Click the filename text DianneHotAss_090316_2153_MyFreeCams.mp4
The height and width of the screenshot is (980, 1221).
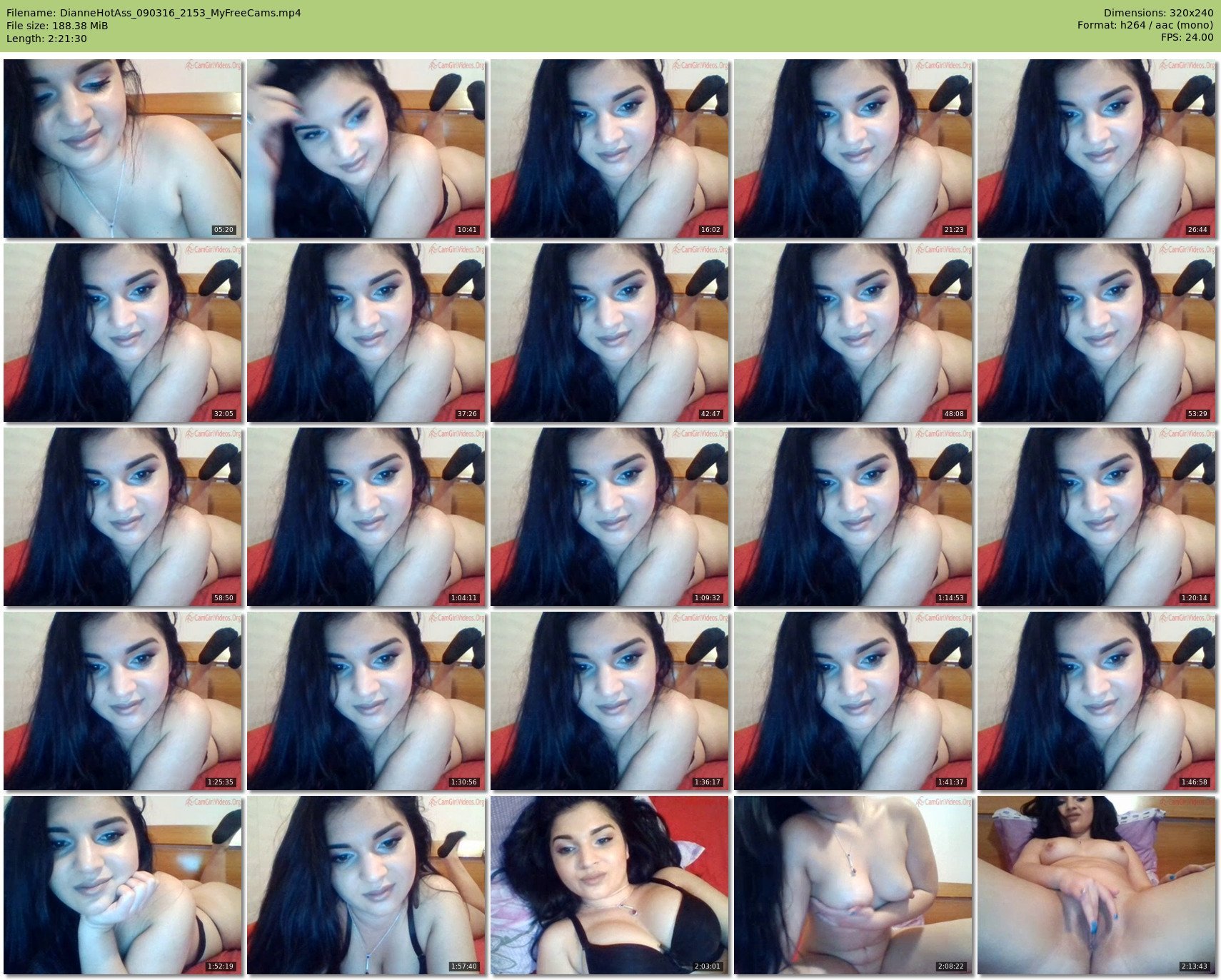[181, 13]
